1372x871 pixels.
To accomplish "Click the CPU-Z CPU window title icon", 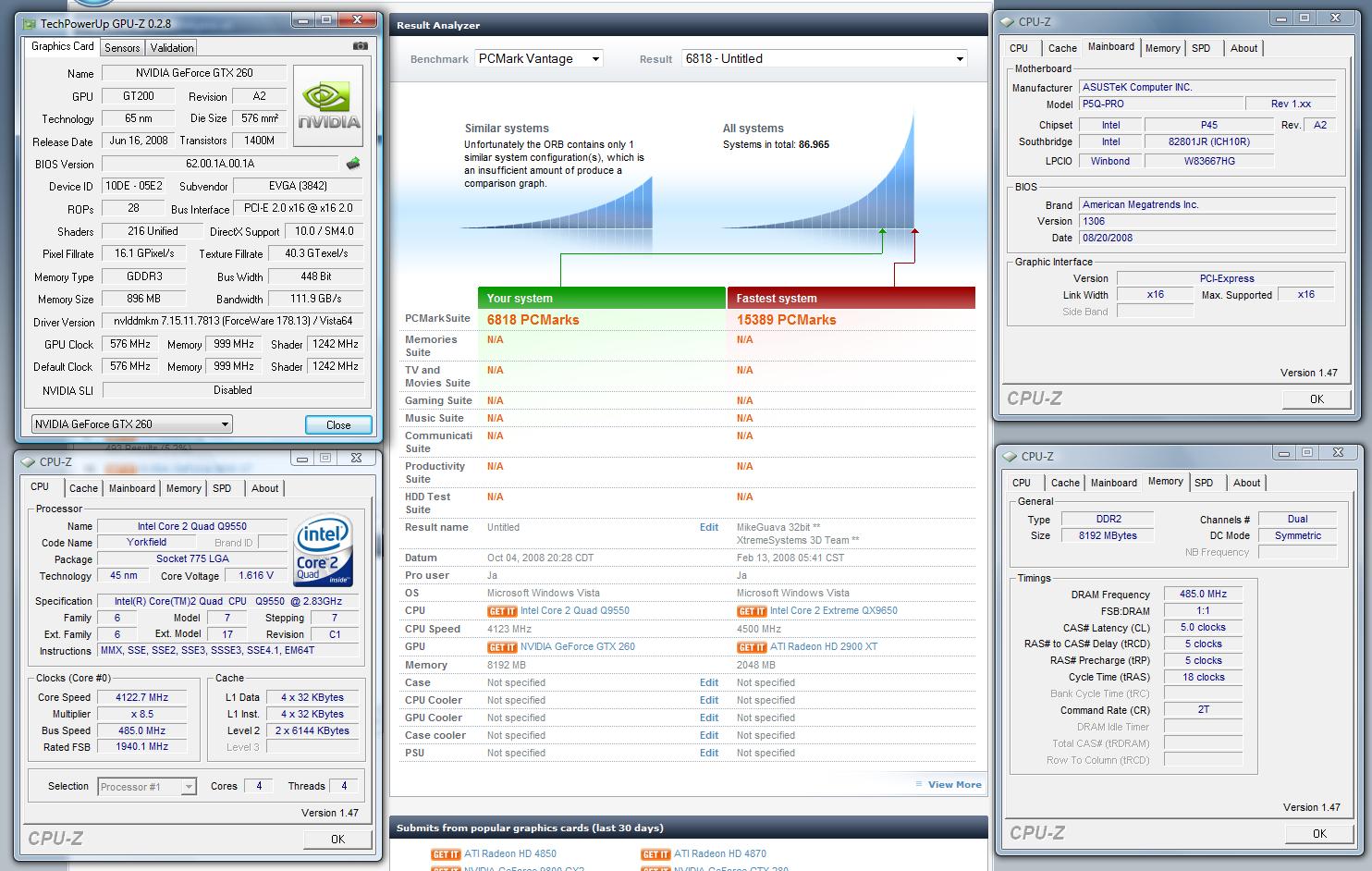I will (x=30, y=461).
